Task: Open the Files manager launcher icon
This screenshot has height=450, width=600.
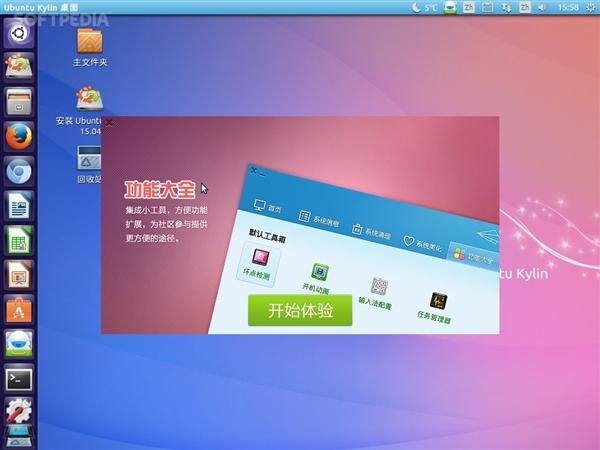Action: 18,102
